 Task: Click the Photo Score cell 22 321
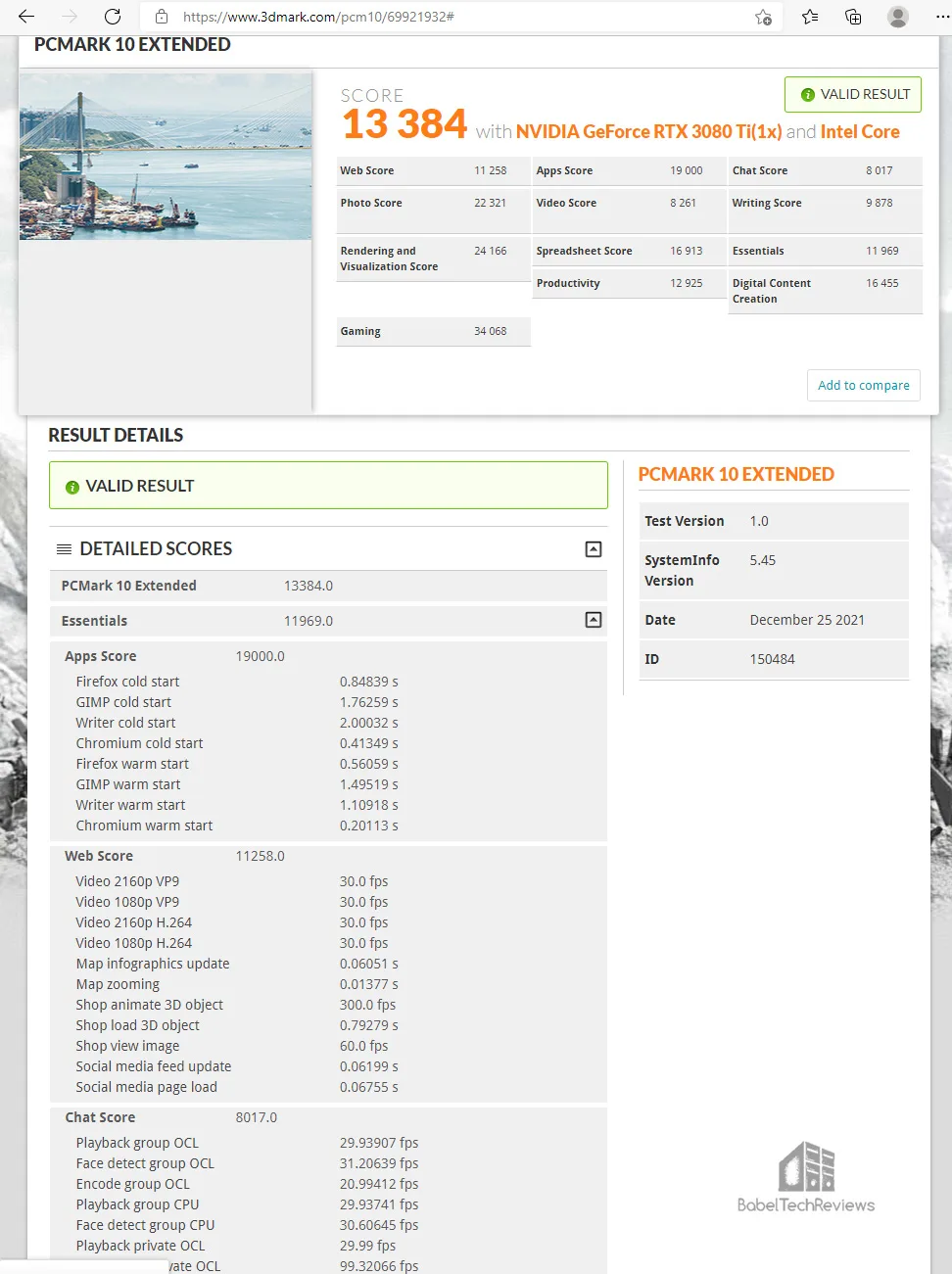[x=434, y=210]
